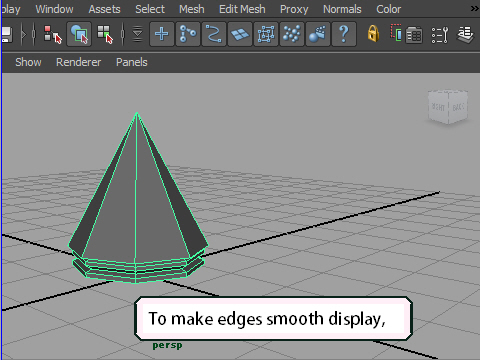The image size is (480, 360).
Task: Open the viewport Renderer menu
Action: point(78,62)
